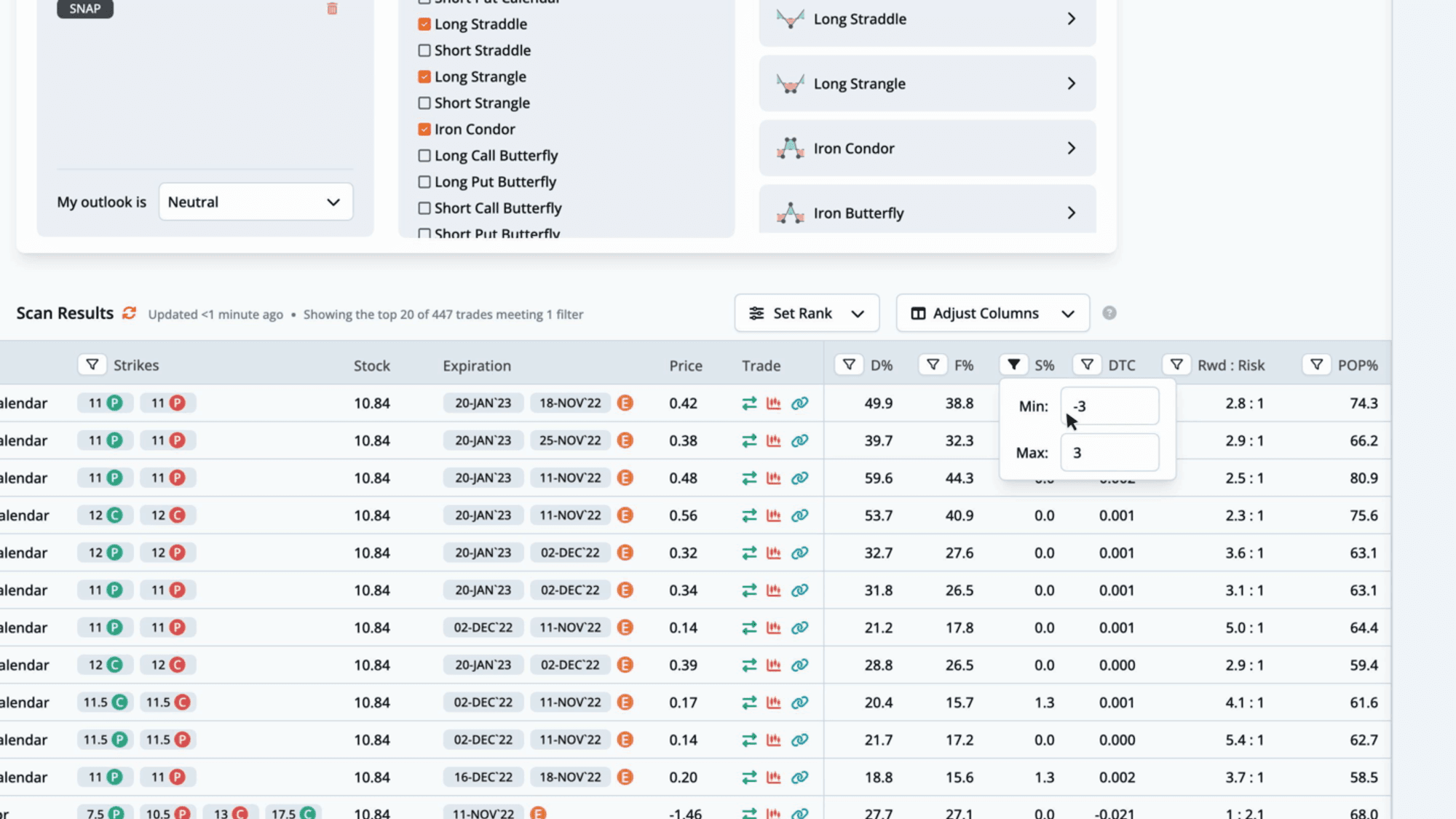The width and height of the screenshot is (1456, 819).
Task: Open chart icon for price 0.48 row
Action: pos(774,478)
